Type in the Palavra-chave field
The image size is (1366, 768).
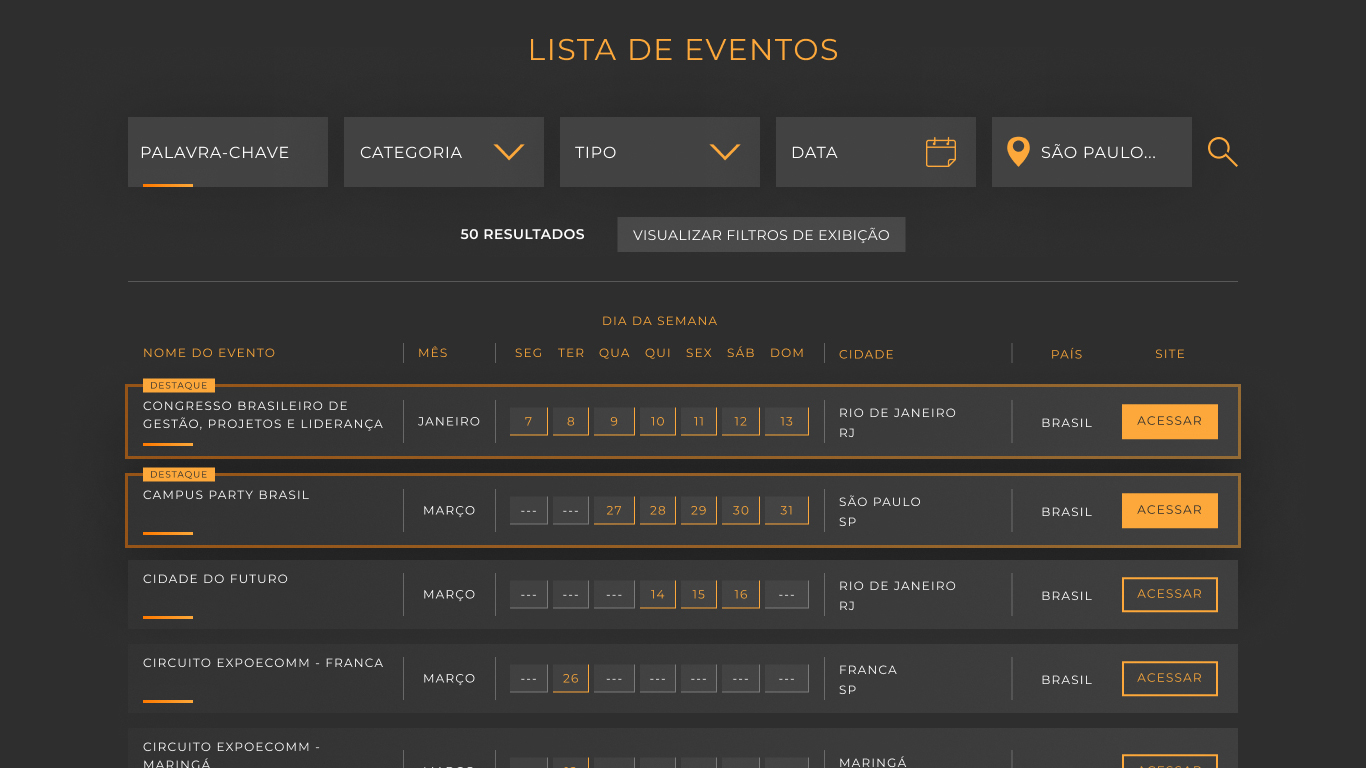tap(227, 152)
